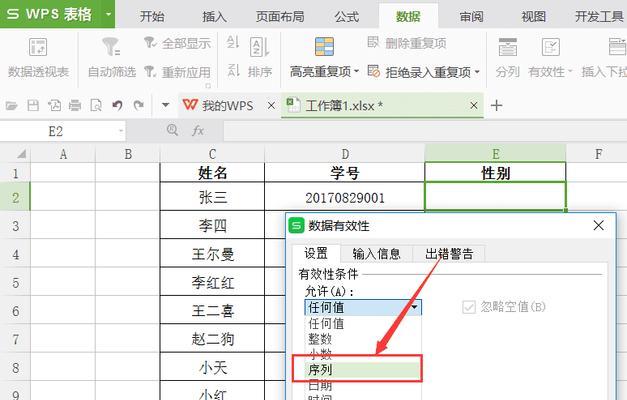Toggle the 忽略空值 checkbox
The width and height of the screenshot is (627, 400).
[469, 307]
